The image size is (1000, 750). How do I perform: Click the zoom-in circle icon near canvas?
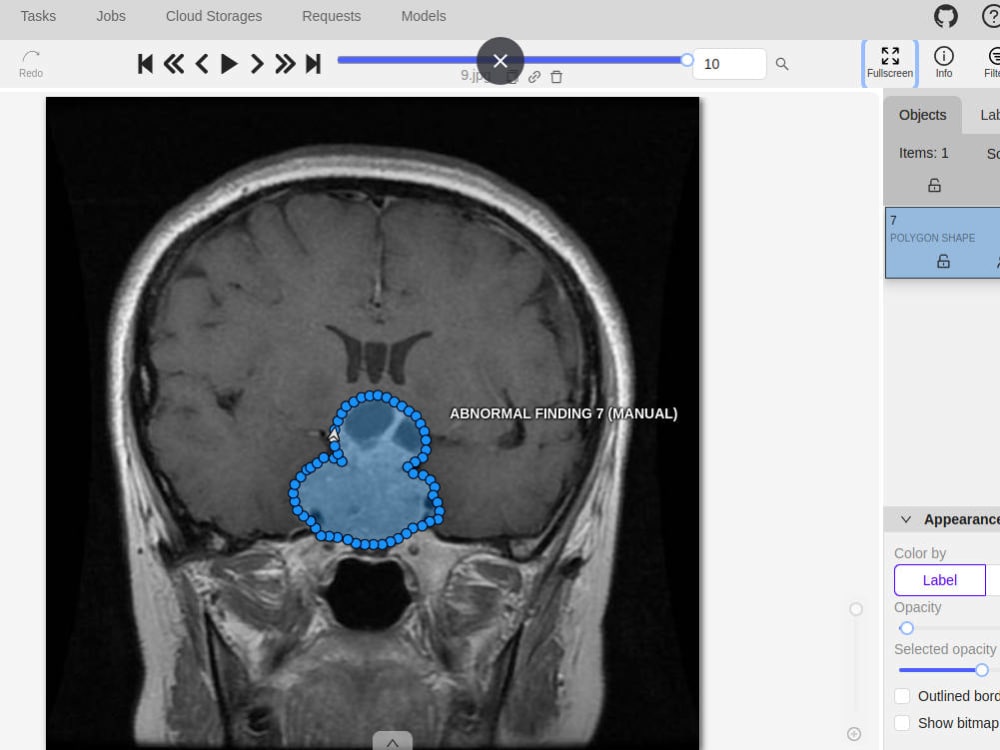pos(855,734)
